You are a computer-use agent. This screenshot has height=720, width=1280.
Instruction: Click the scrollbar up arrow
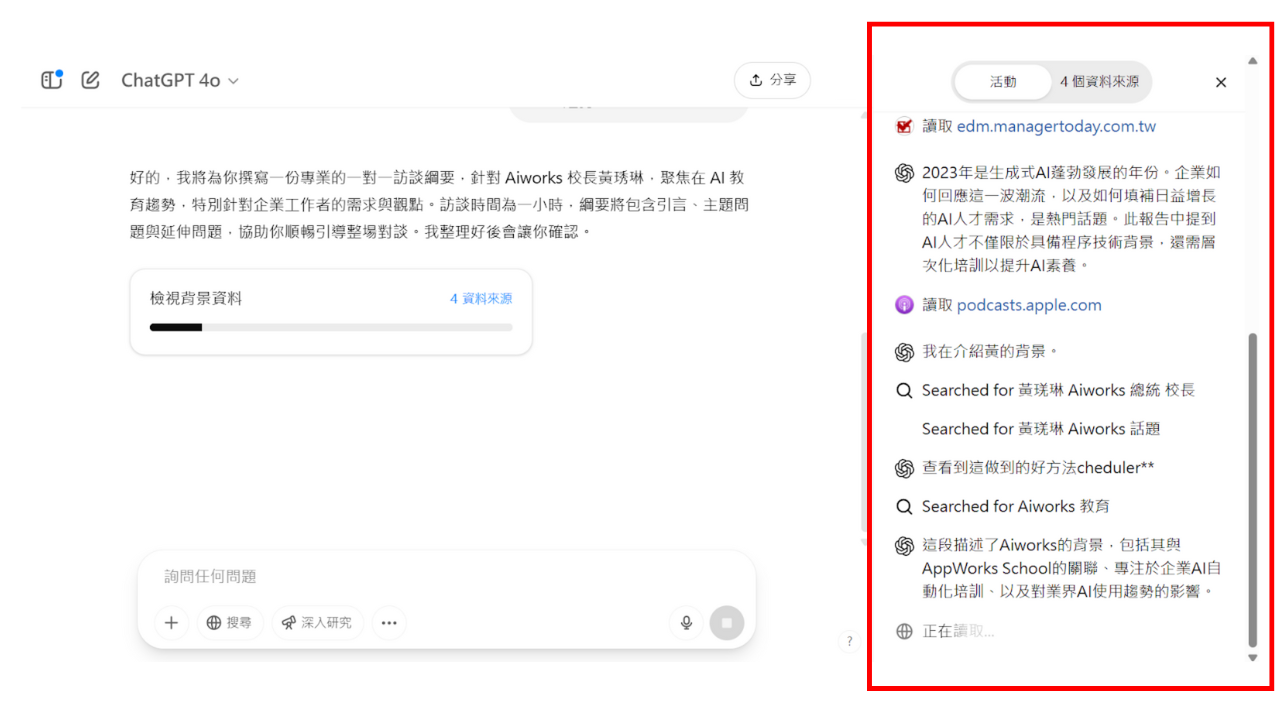[1252, 61]
